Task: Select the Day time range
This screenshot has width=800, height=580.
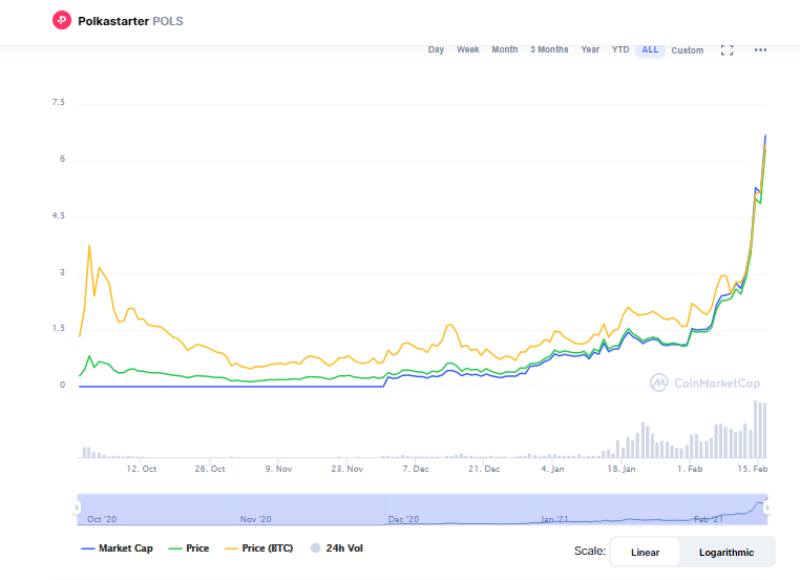Action: click(x=436, y=50)
